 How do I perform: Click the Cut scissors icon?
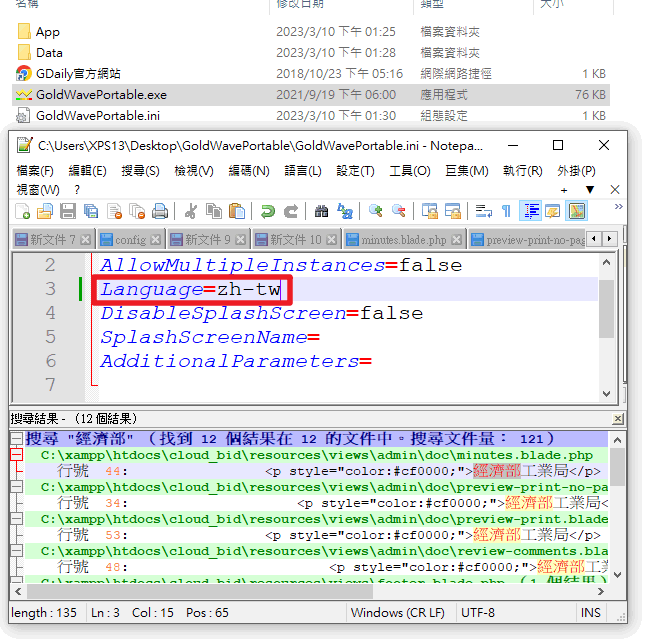(x=191, y=211)
